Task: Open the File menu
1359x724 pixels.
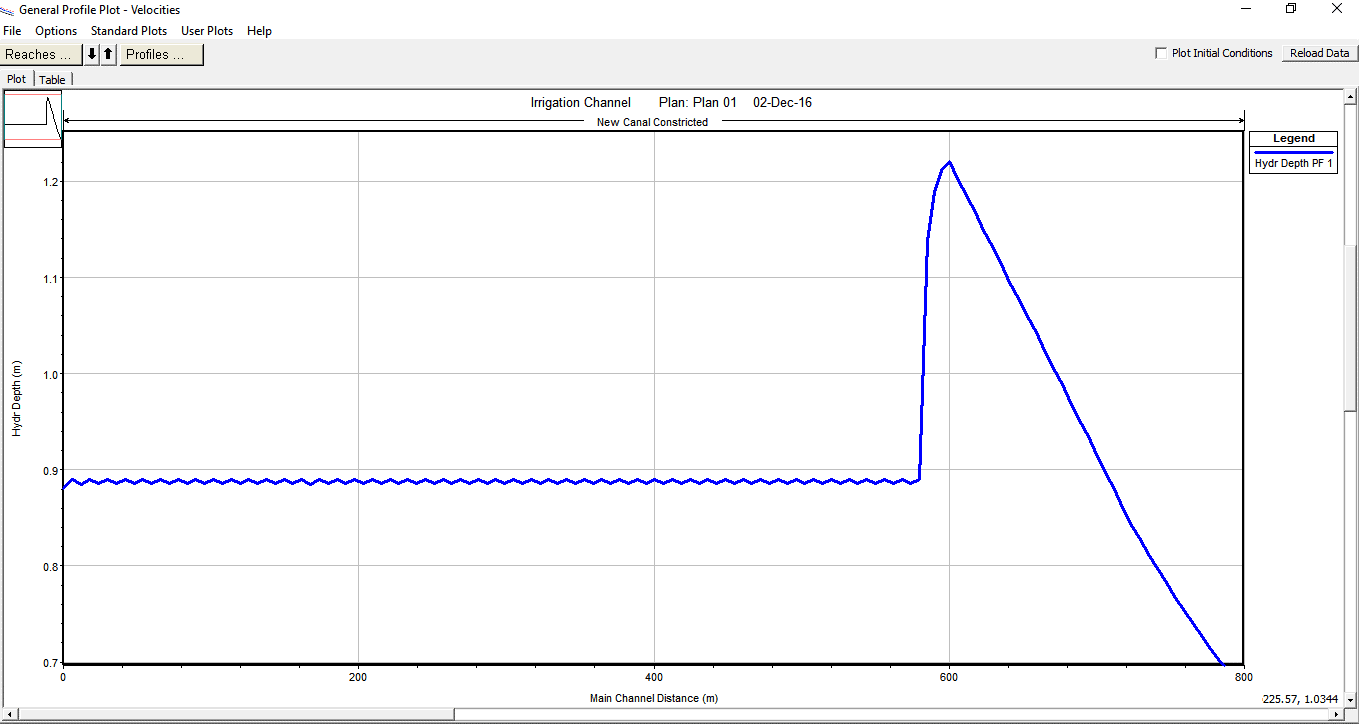Action: [x=12, y=31]
